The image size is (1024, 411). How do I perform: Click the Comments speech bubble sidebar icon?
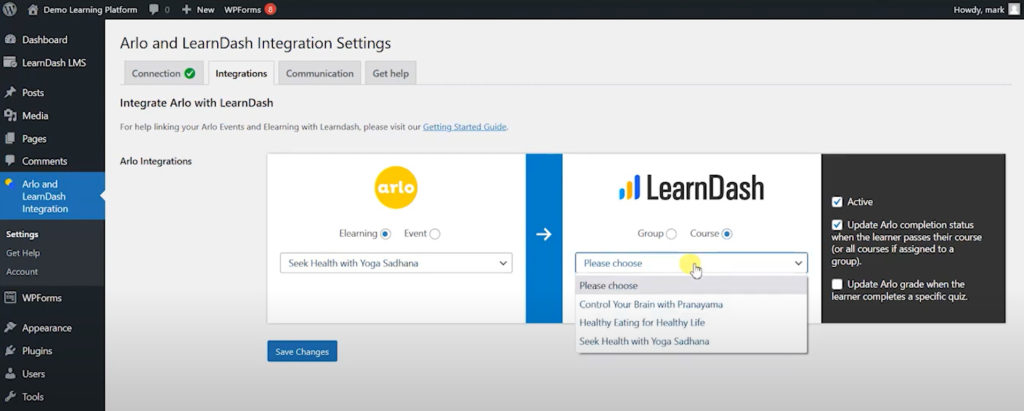(x=10, y=161)
